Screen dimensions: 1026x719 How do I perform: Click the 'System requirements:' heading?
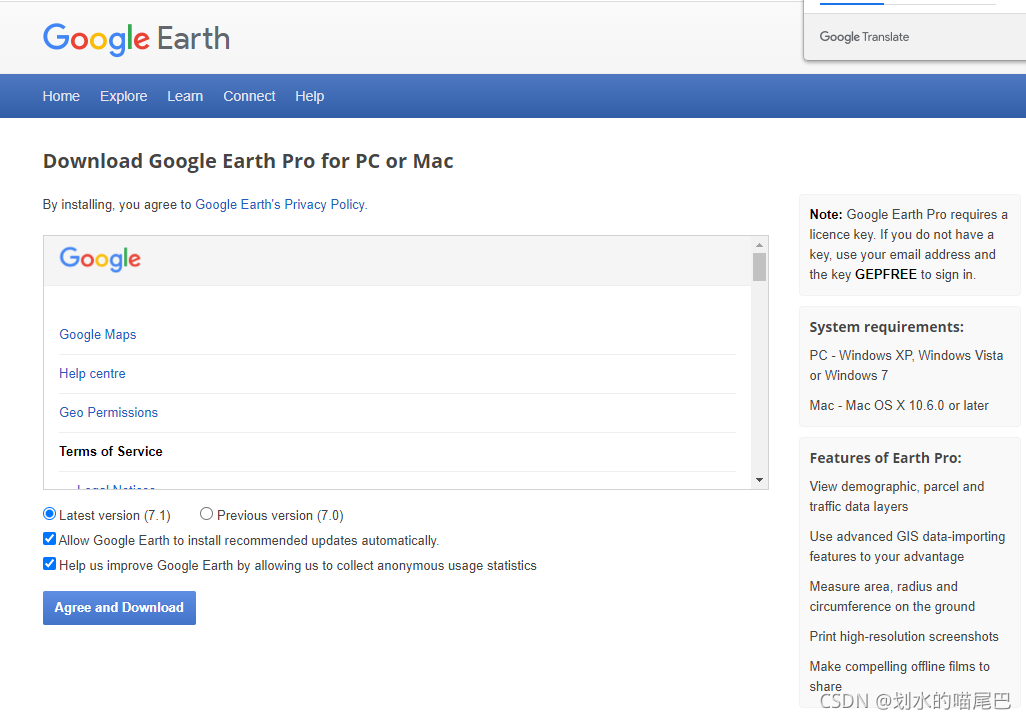pos(887,327)
